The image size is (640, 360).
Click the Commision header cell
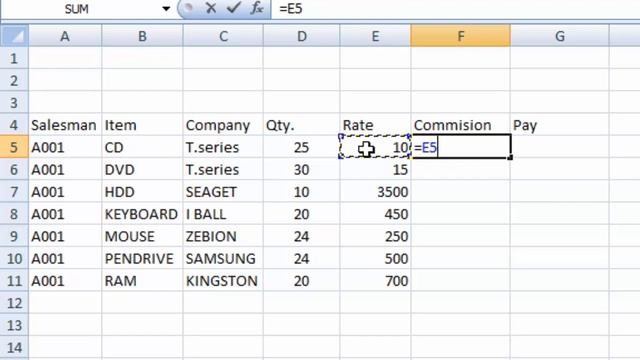pyautogui.click(x=460, y=125)
